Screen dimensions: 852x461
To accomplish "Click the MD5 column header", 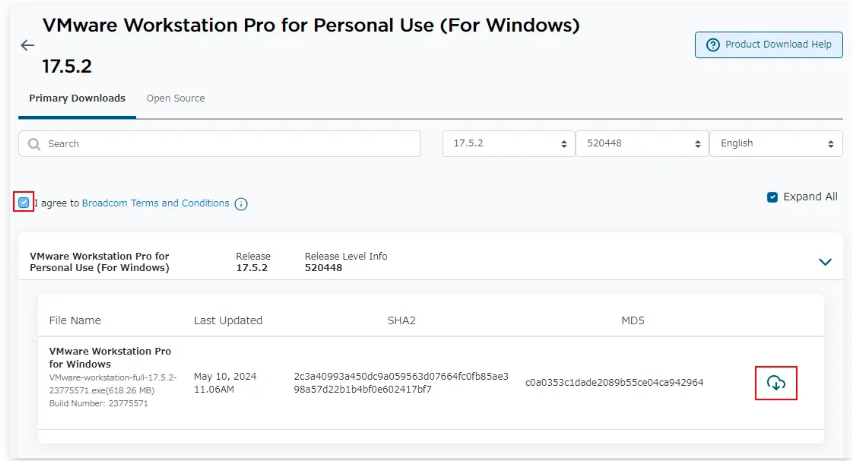I will [x=632, y=320].
